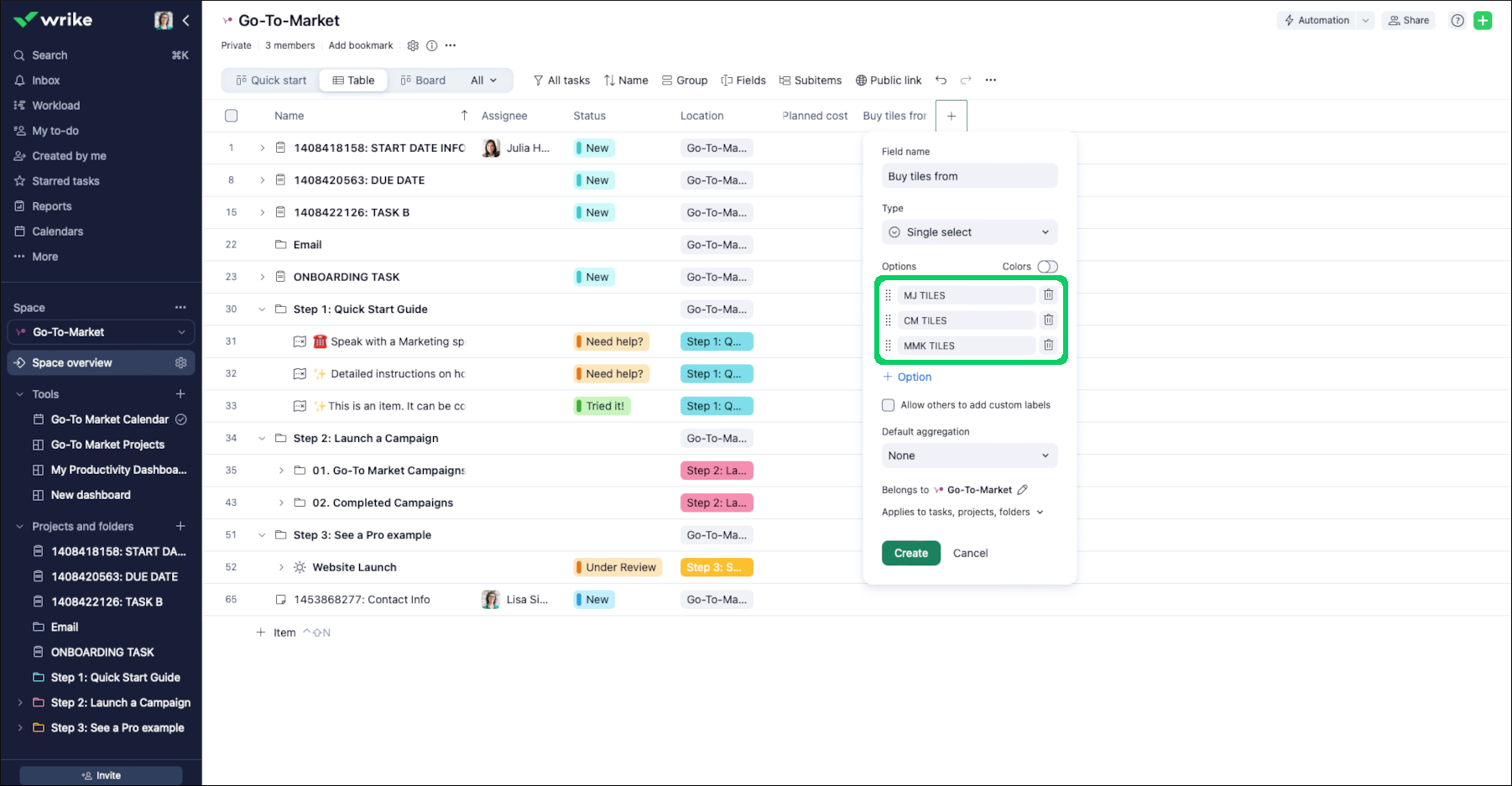This screenshot has height=786, width=1512.
Task: Delete the MJ TILES option
Action: click(x=1048, y=295)
